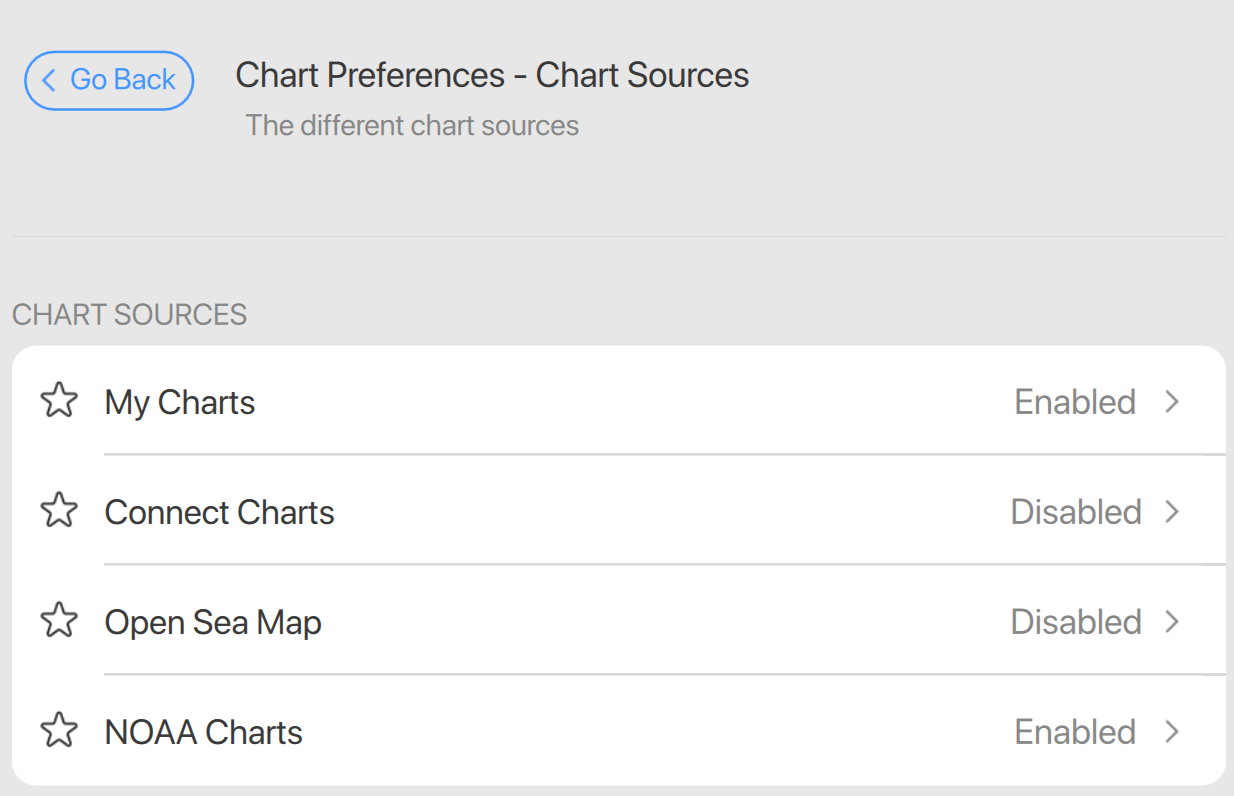1234x796 pixels.
Task: Click Disabled status for Open Sea Map
Action: [x=1076, y=622]
